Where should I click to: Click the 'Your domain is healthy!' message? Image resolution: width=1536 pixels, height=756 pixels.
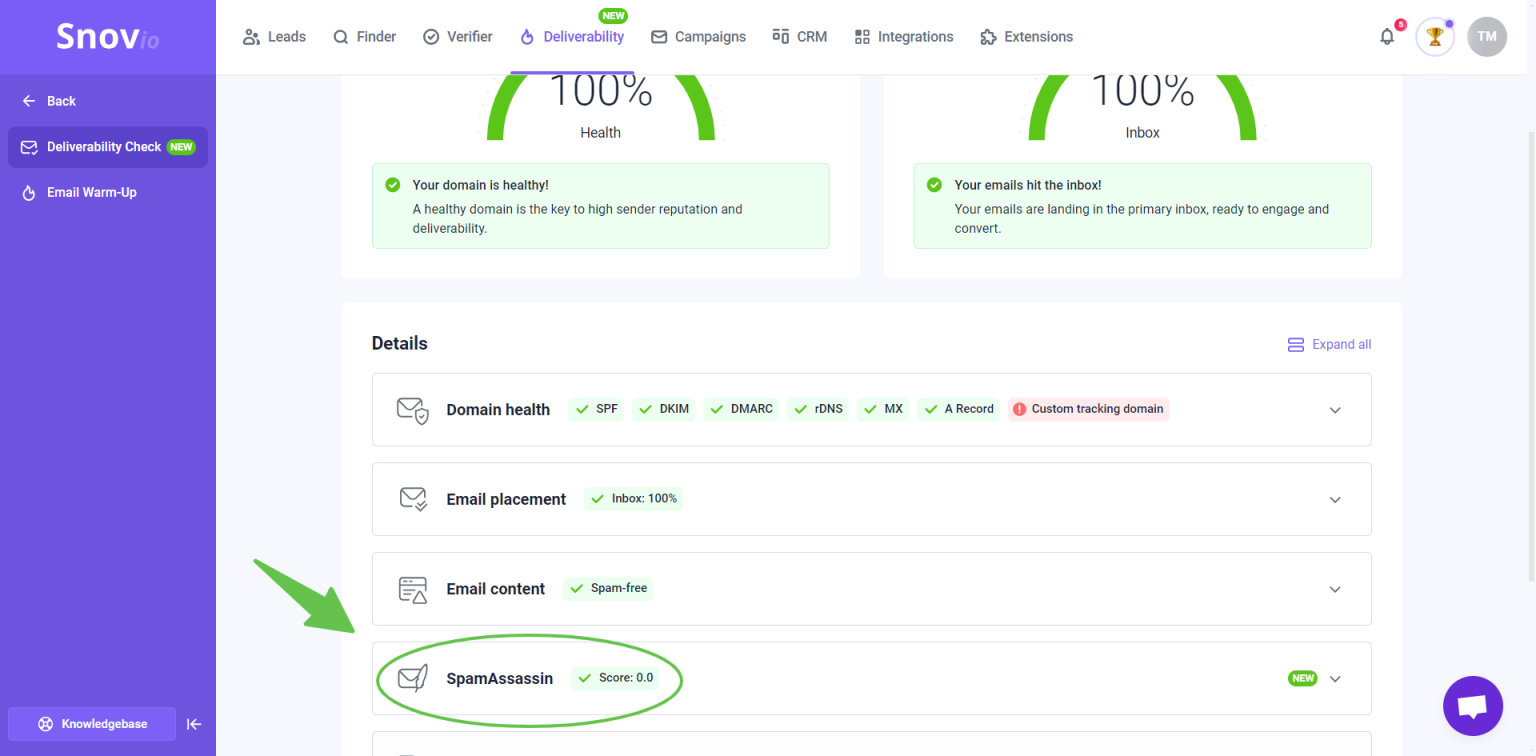click(x=600, y=206)
